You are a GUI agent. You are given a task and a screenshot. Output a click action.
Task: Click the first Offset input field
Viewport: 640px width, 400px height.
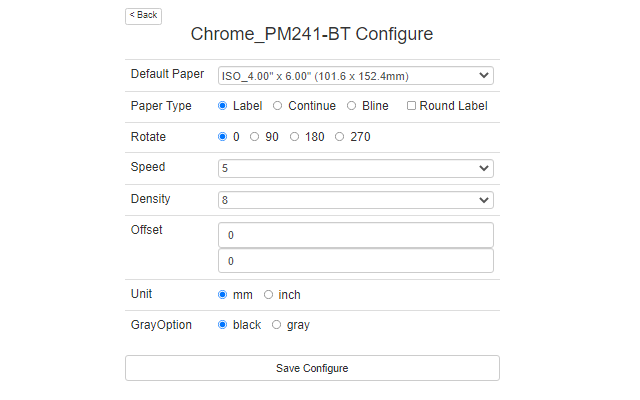(x=355, y=235)
